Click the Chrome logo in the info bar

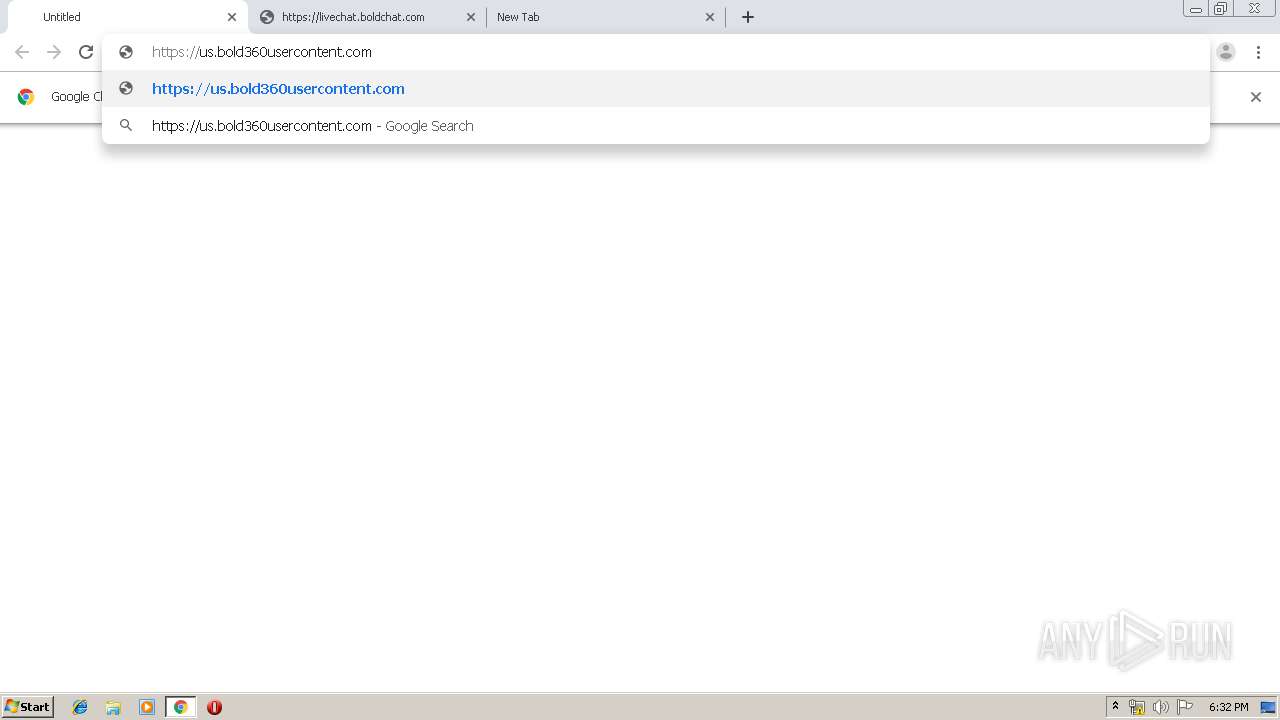[26, 97]
